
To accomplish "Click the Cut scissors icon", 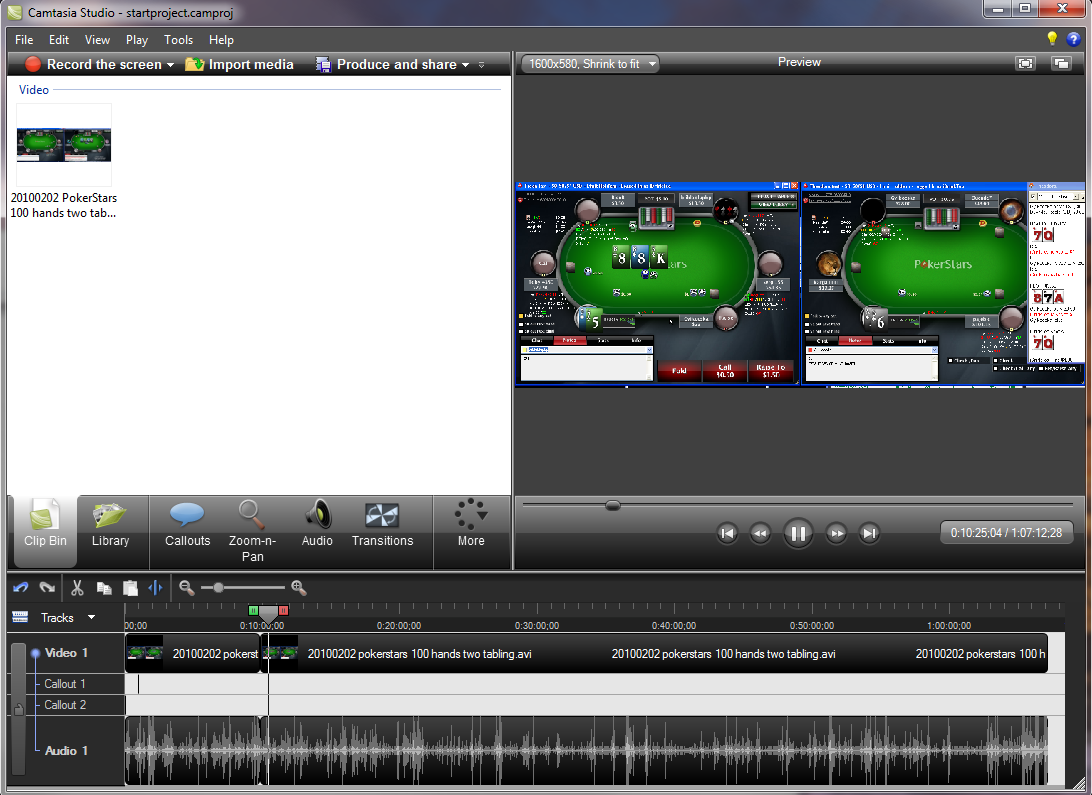I will tap(77, 588).
